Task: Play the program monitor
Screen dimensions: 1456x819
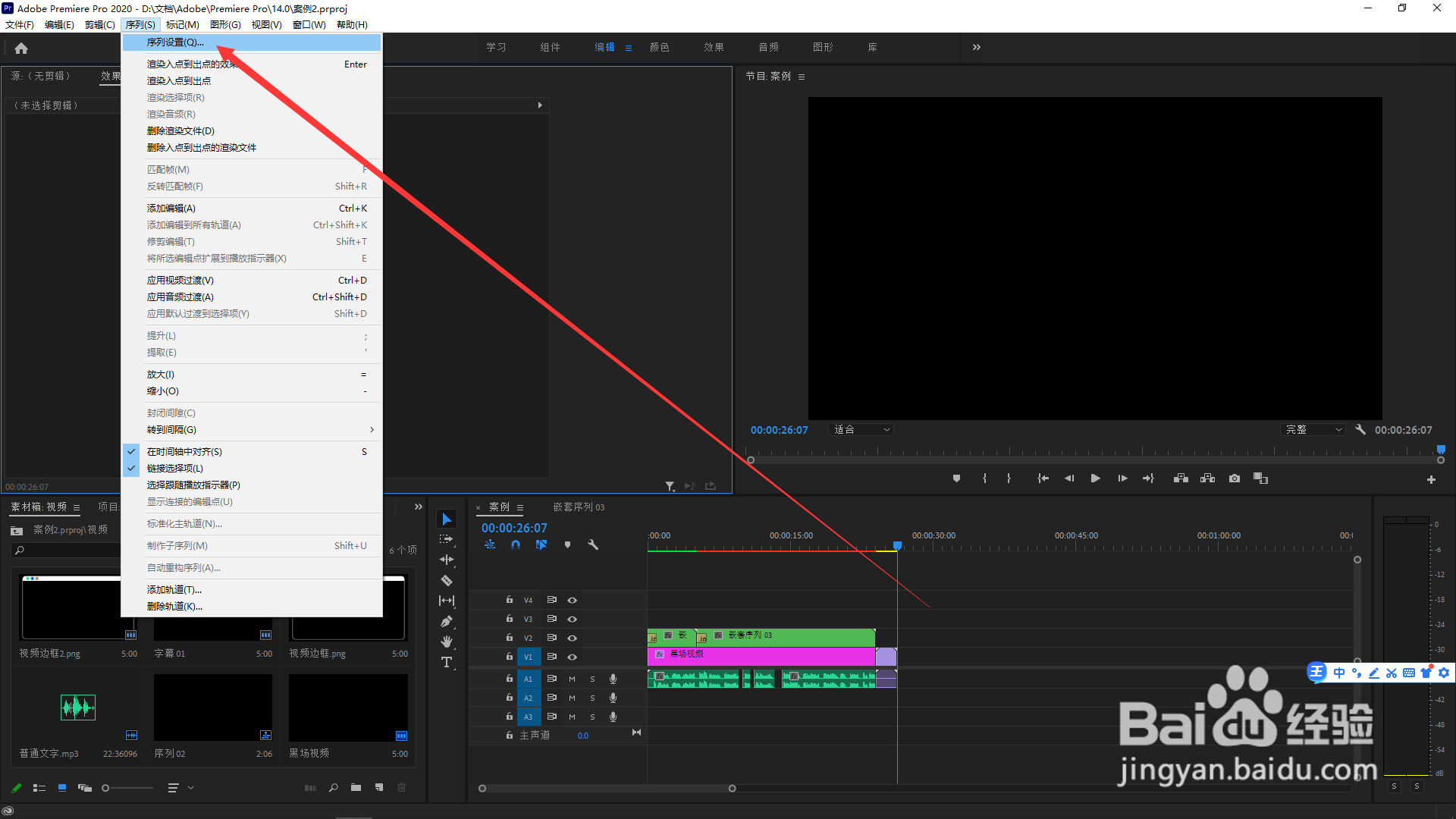Action: [1095, 479]
